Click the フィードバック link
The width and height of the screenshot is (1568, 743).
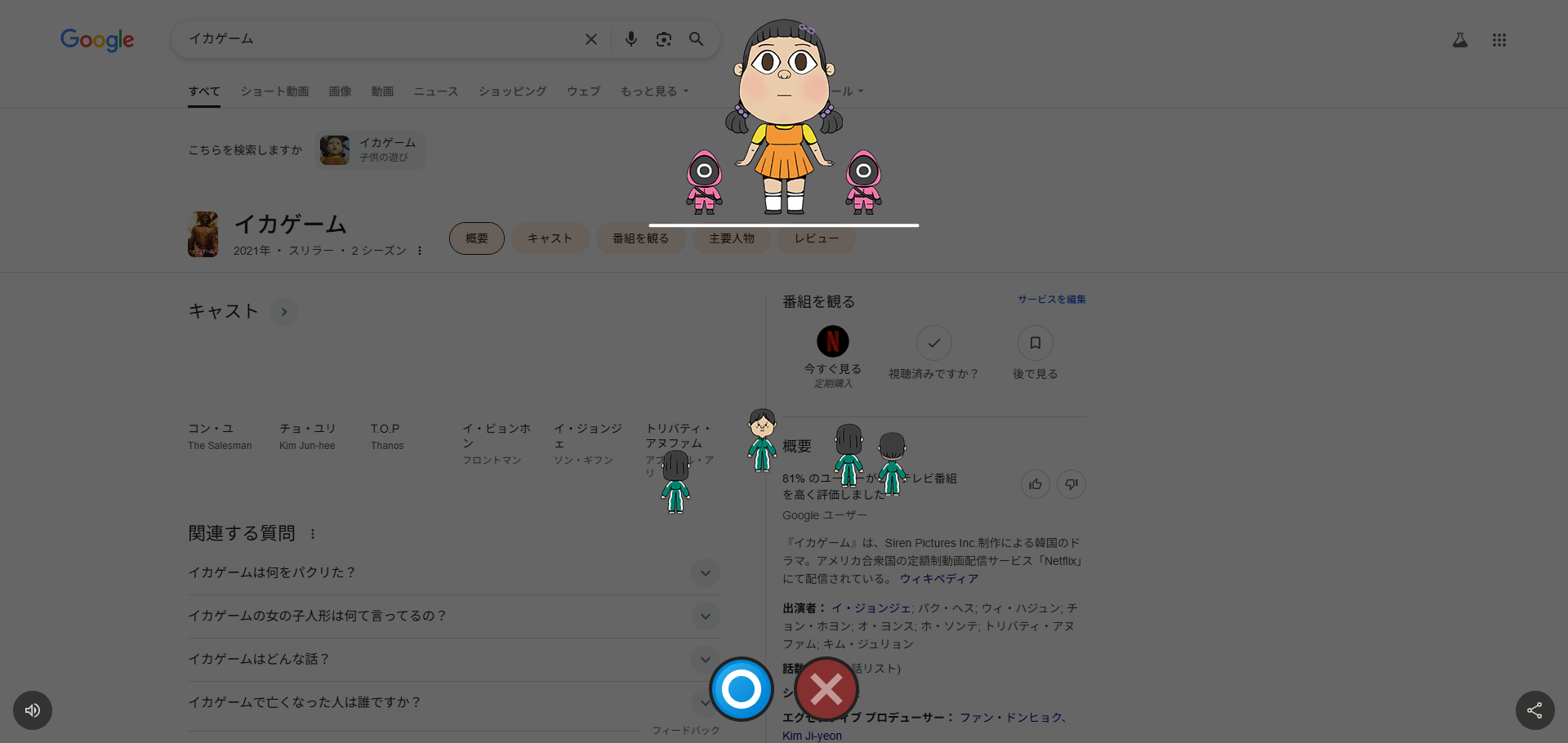click(686, 731)
